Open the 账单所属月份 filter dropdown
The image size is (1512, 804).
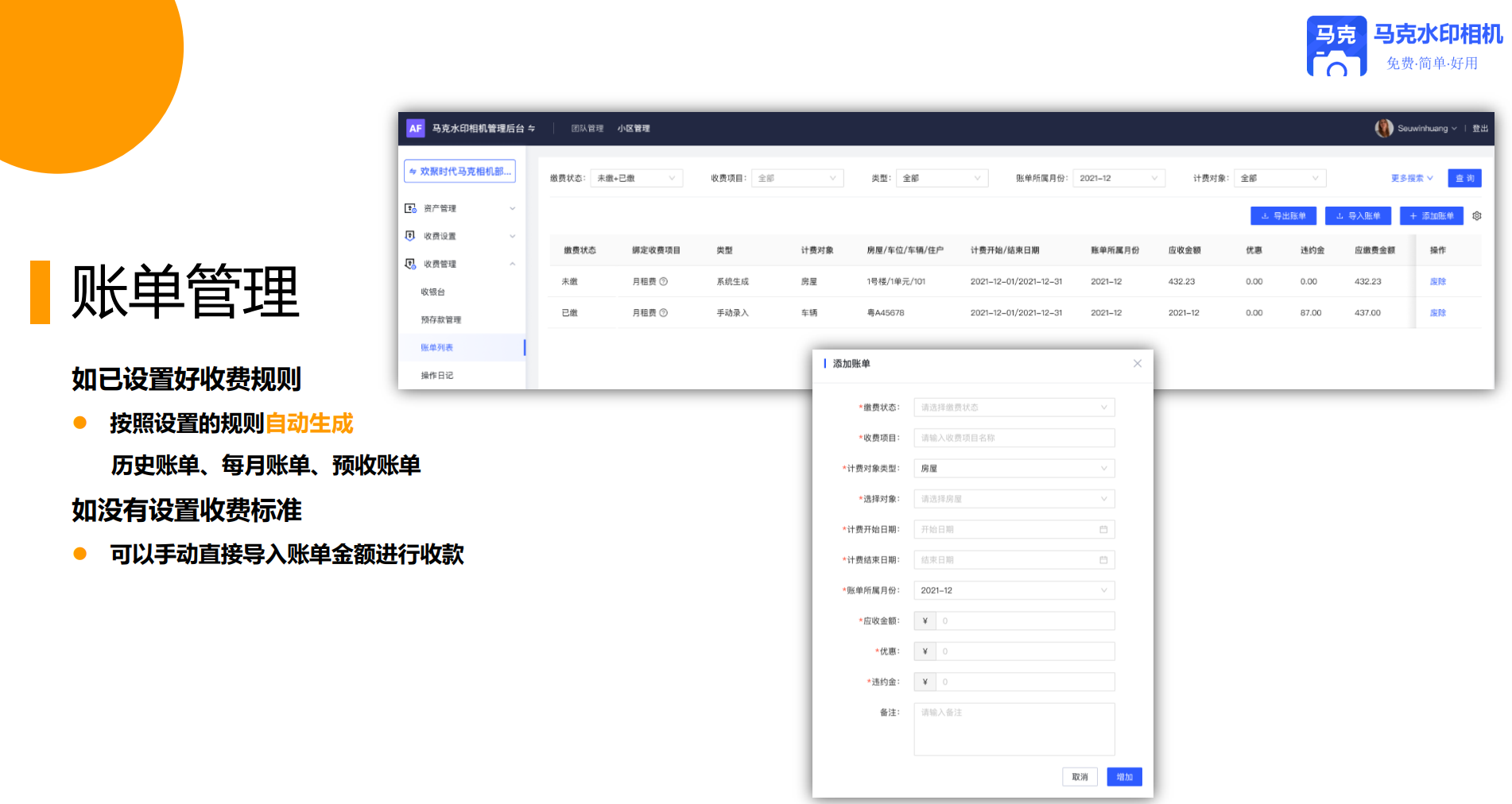[x=1119, y=178]
